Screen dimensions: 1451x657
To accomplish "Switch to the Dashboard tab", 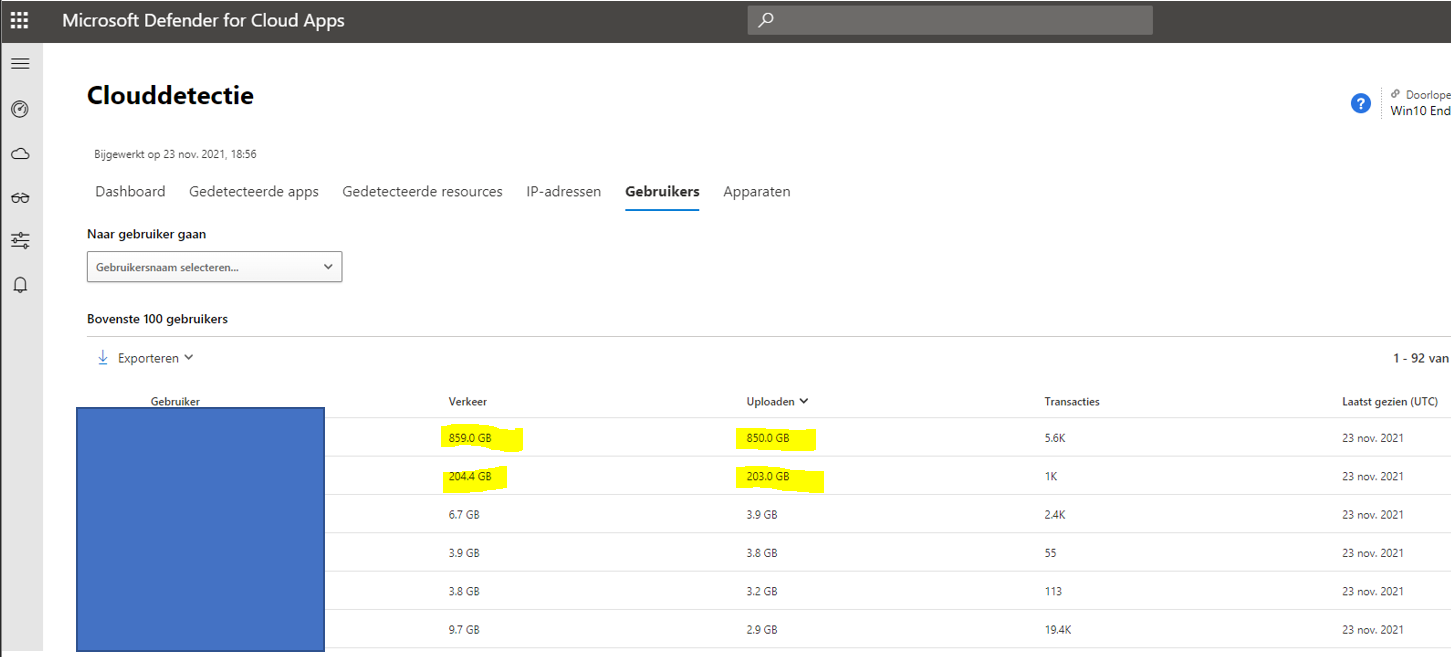I will pos(130,191).
